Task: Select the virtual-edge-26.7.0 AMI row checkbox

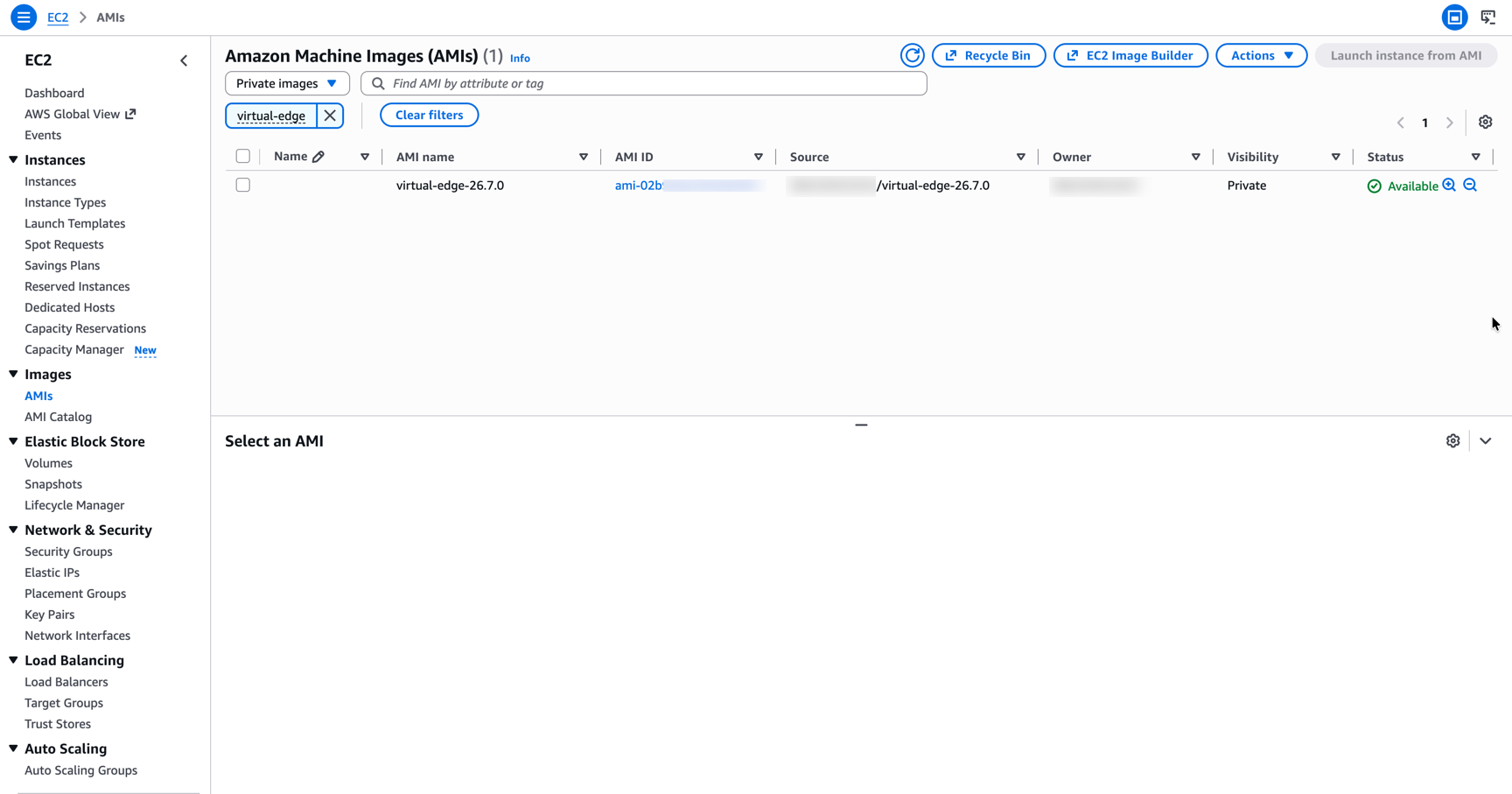Action: [x=243, y=186]
